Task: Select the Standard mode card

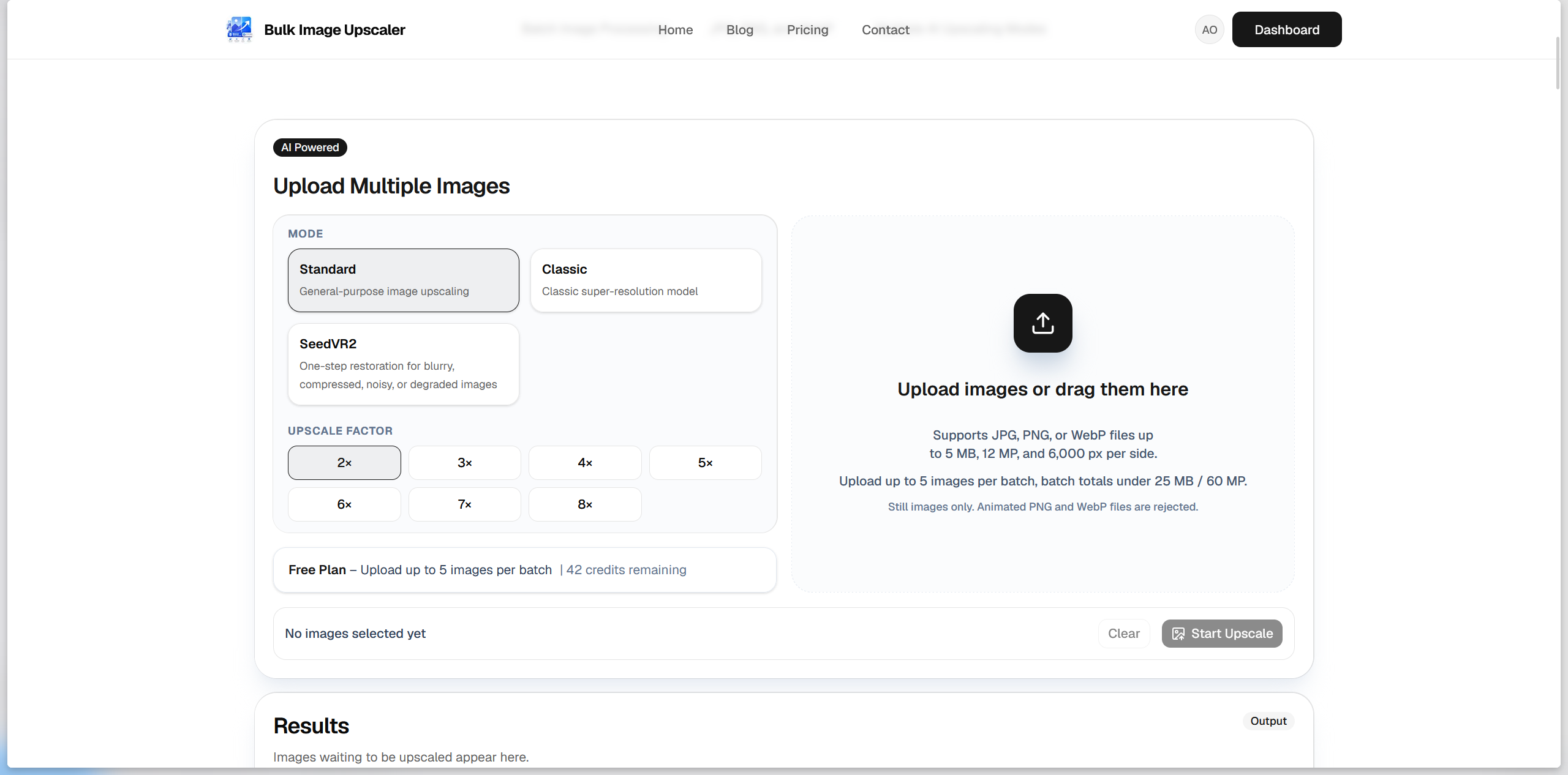Action: click(x=404, y=280)
